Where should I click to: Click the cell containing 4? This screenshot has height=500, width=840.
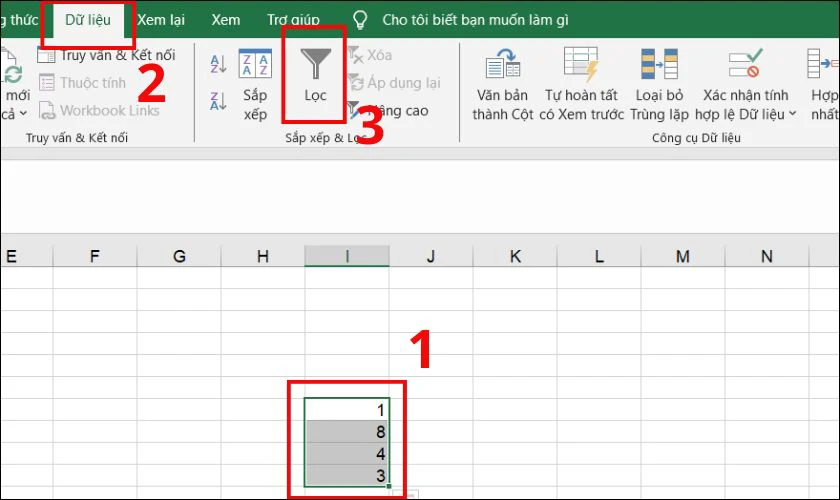[347, 454]
